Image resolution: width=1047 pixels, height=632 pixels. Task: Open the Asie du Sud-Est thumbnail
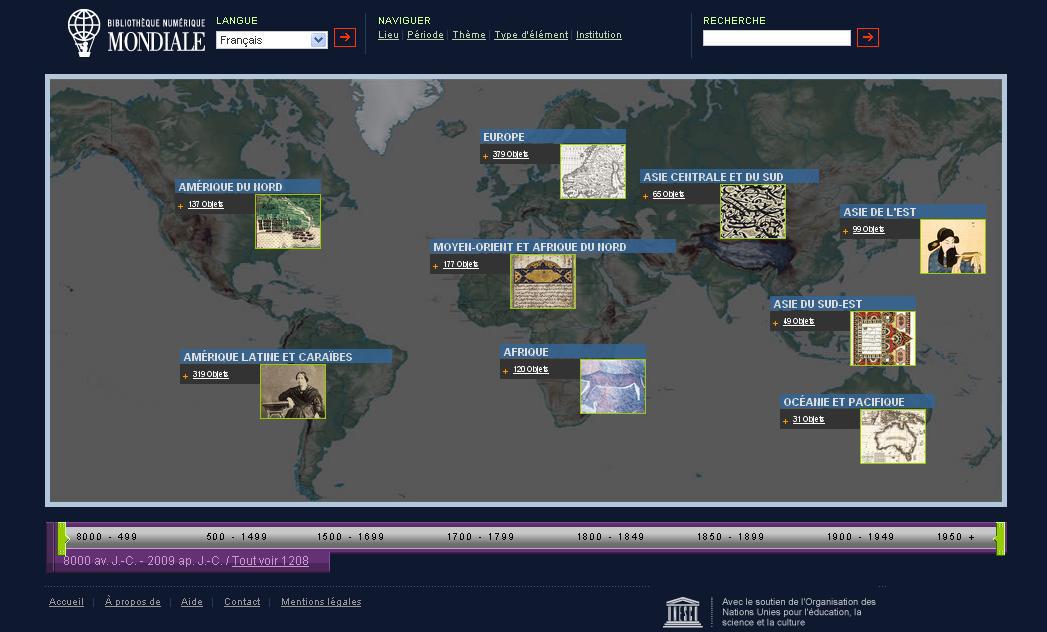pos(883,339)
